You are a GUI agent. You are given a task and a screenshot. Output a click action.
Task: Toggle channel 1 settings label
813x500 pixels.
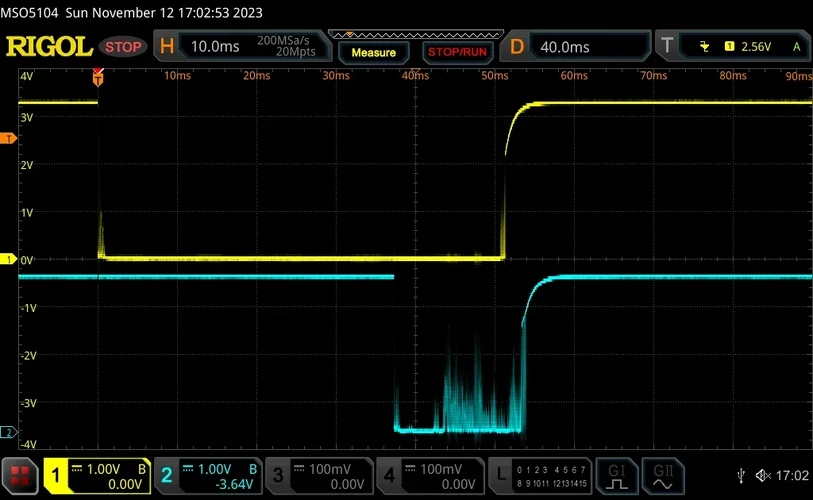coord(98,475)
